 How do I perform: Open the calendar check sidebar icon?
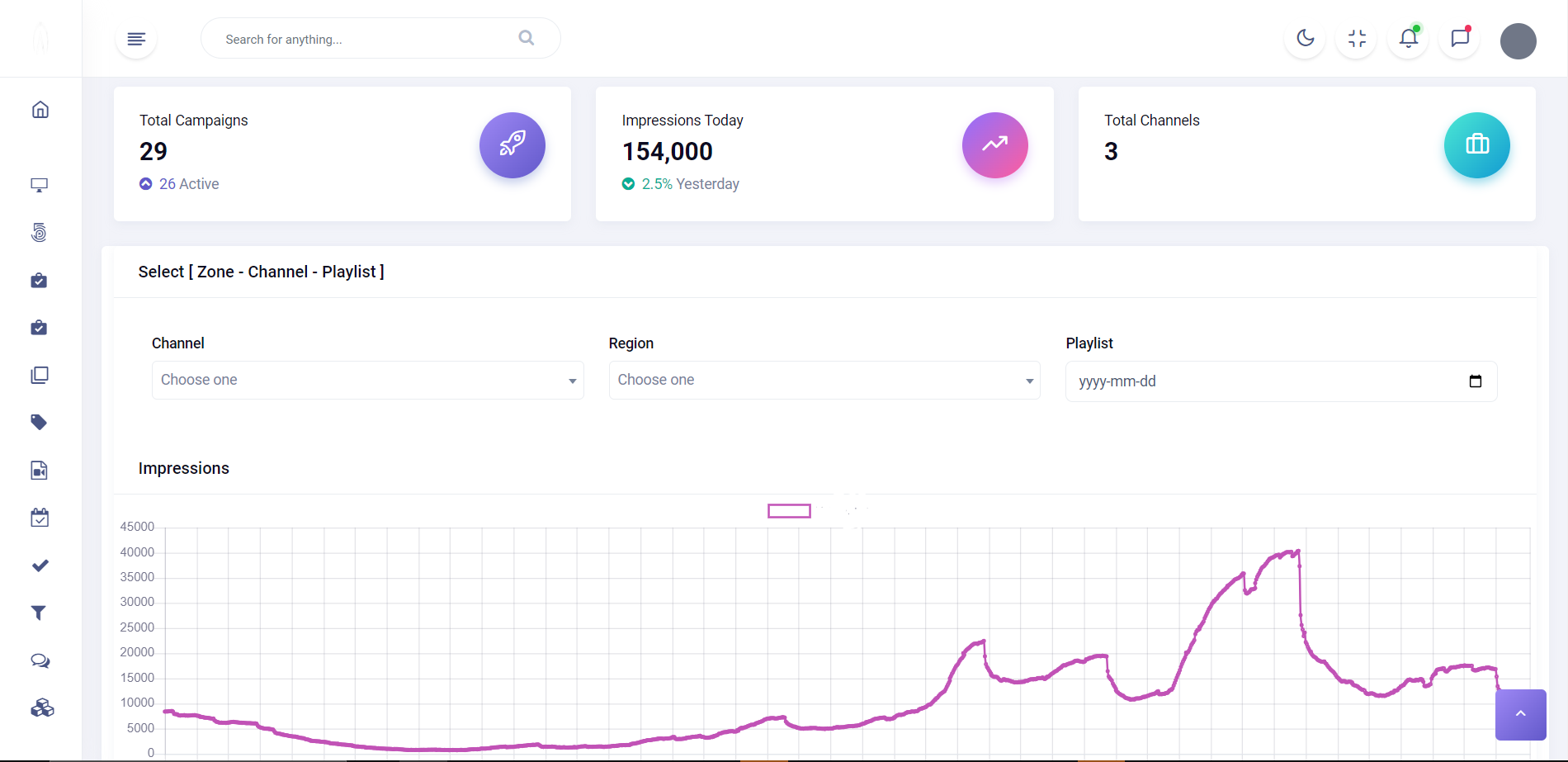click(40, 518)
